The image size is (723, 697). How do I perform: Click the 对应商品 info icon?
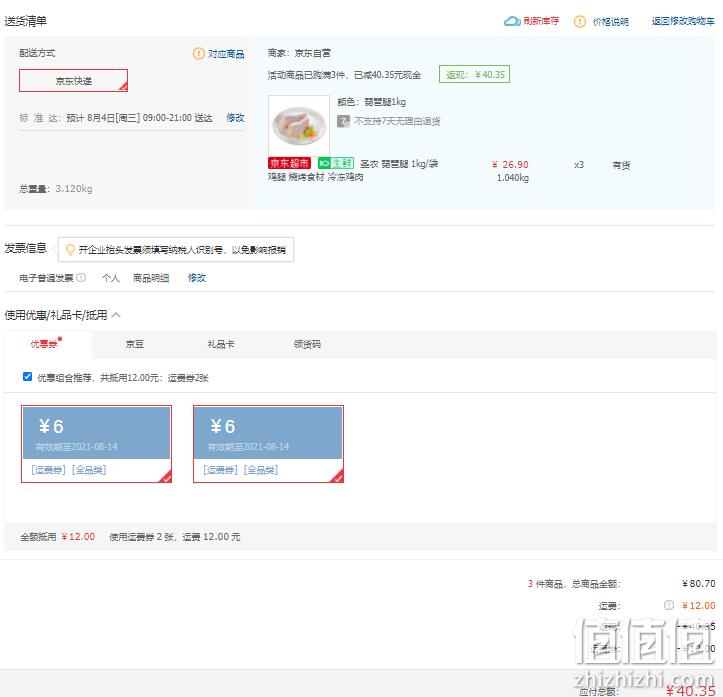[198, 53]
